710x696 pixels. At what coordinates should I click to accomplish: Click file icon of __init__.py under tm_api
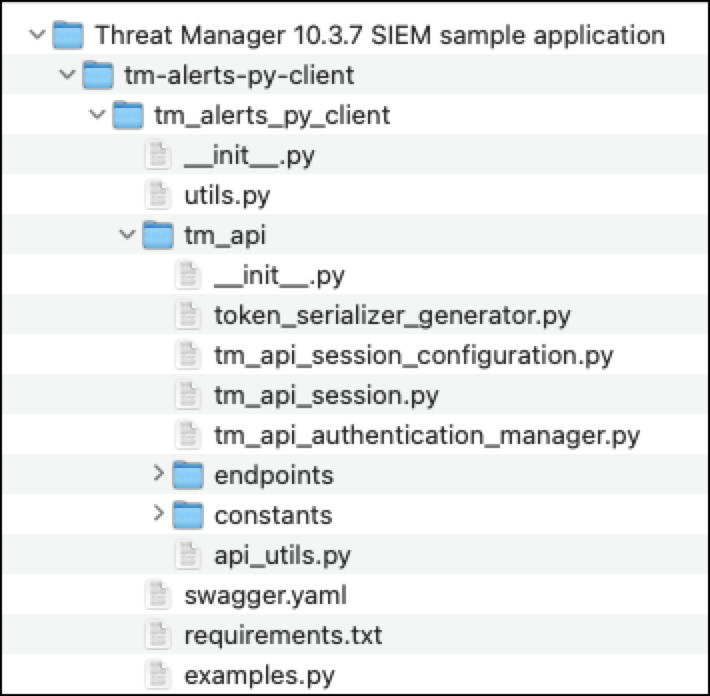[x=188, y=275]
